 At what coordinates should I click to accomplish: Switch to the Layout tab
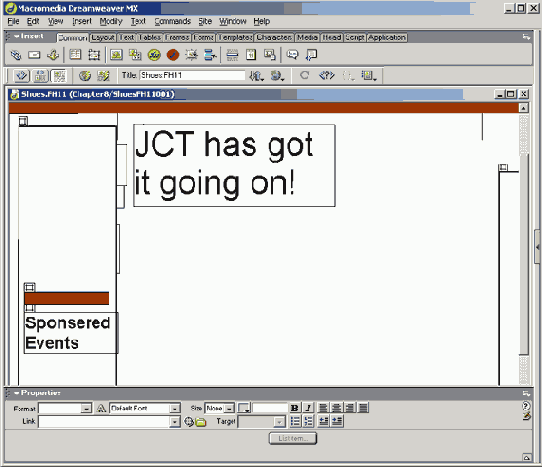coord(103,37)
